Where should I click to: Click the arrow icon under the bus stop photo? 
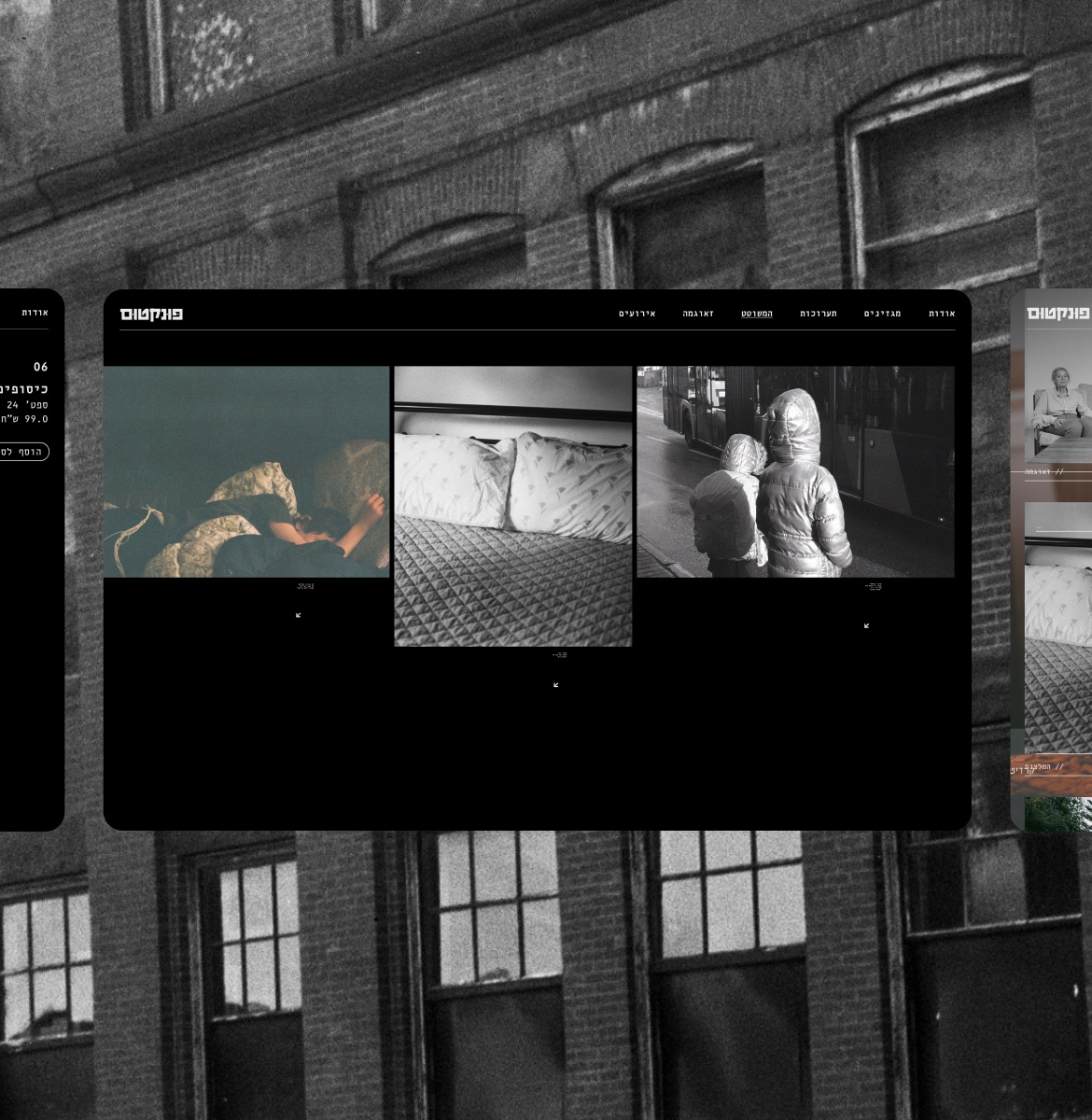coord(867,625)
